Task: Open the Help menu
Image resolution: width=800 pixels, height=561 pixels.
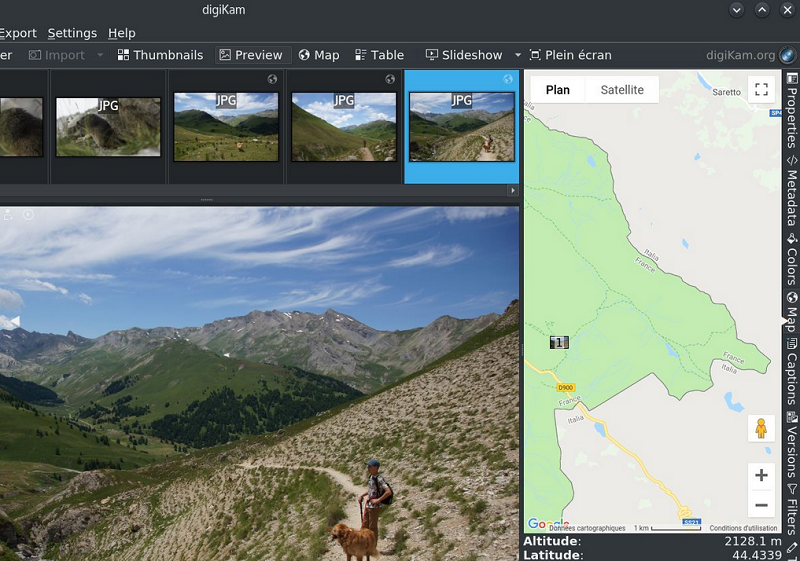Action: click(121, 33)
